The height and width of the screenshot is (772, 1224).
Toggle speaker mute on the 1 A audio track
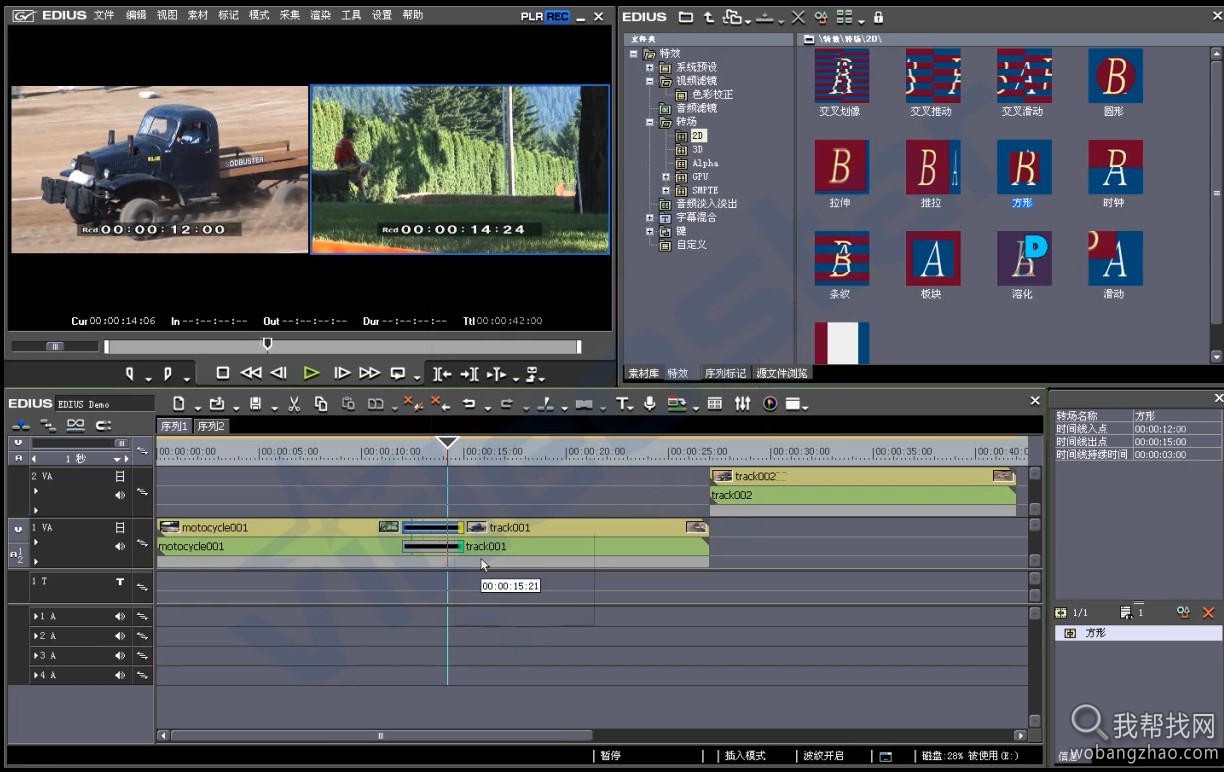pyautogui.click(x=120, y=616)
